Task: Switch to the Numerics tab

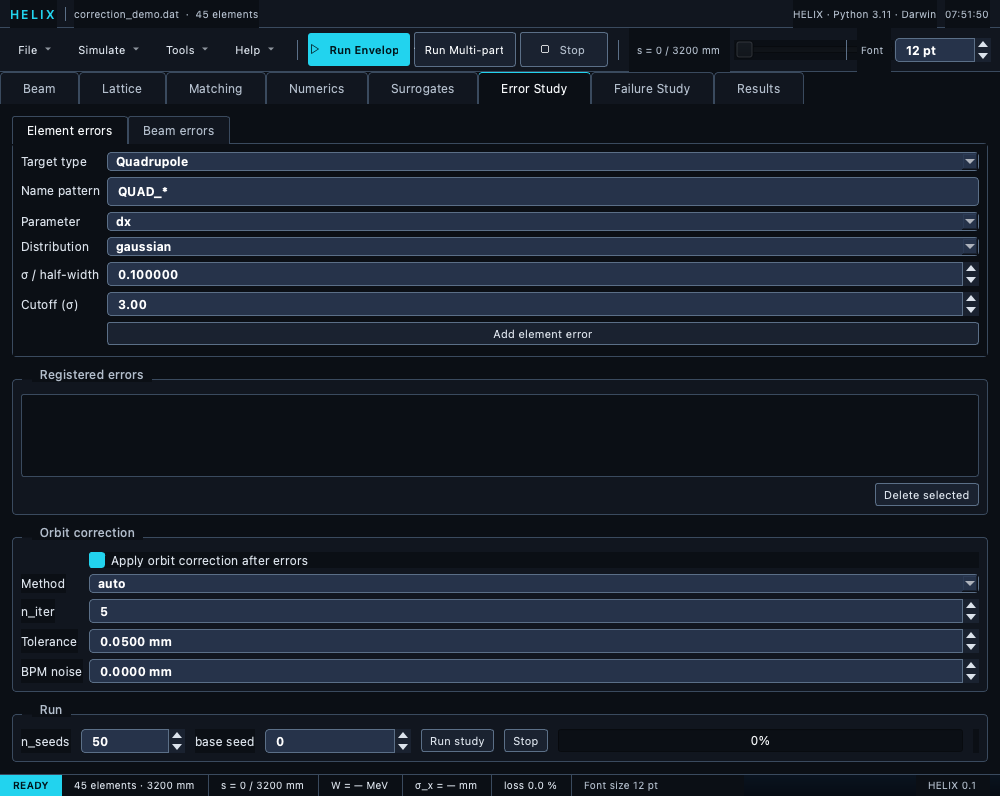Action: coord(316,89)
